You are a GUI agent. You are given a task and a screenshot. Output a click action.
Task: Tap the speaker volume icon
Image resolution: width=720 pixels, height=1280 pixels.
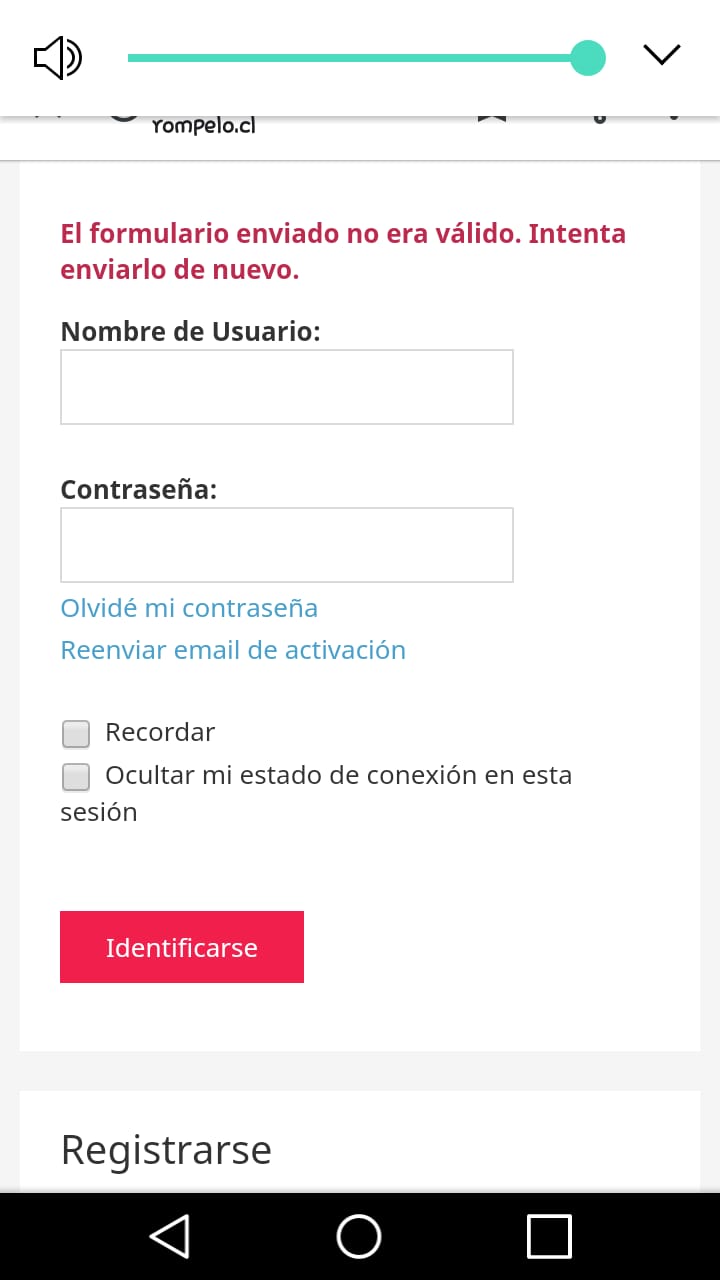58,58
